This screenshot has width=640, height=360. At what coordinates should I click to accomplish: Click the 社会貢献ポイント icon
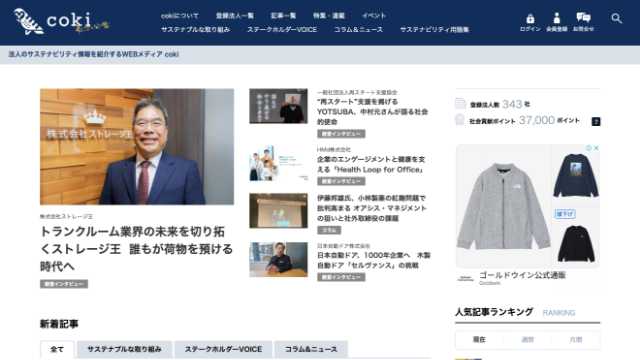(x=460, y=120)
